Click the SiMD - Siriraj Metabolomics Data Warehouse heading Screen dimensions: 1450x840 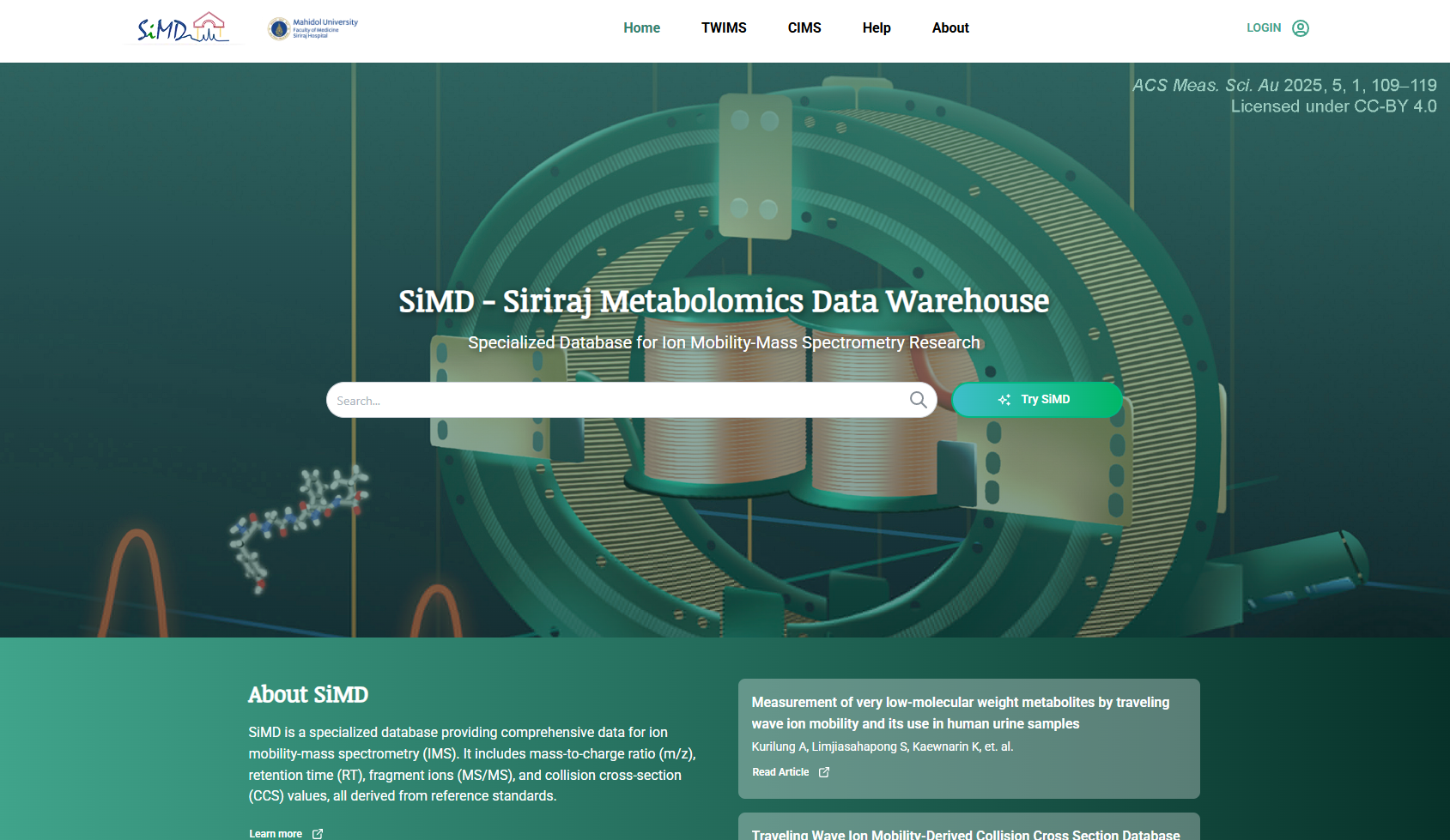pos(724,301)
